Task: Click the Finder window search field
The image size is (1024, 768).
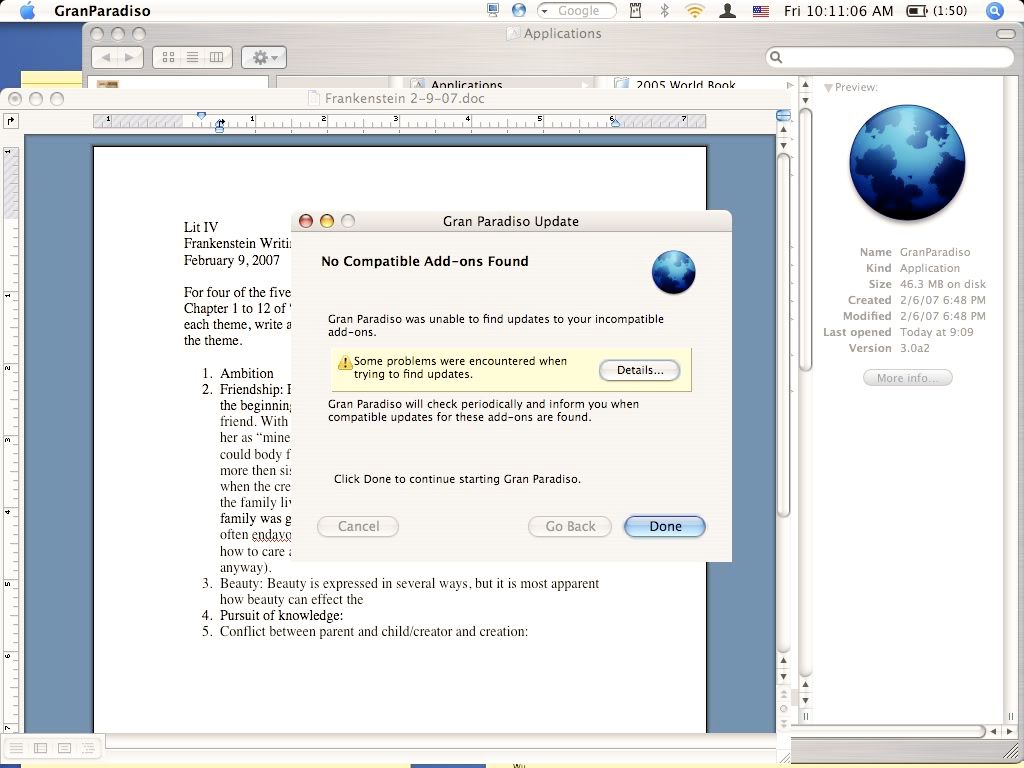Action: tap(889, 57)
